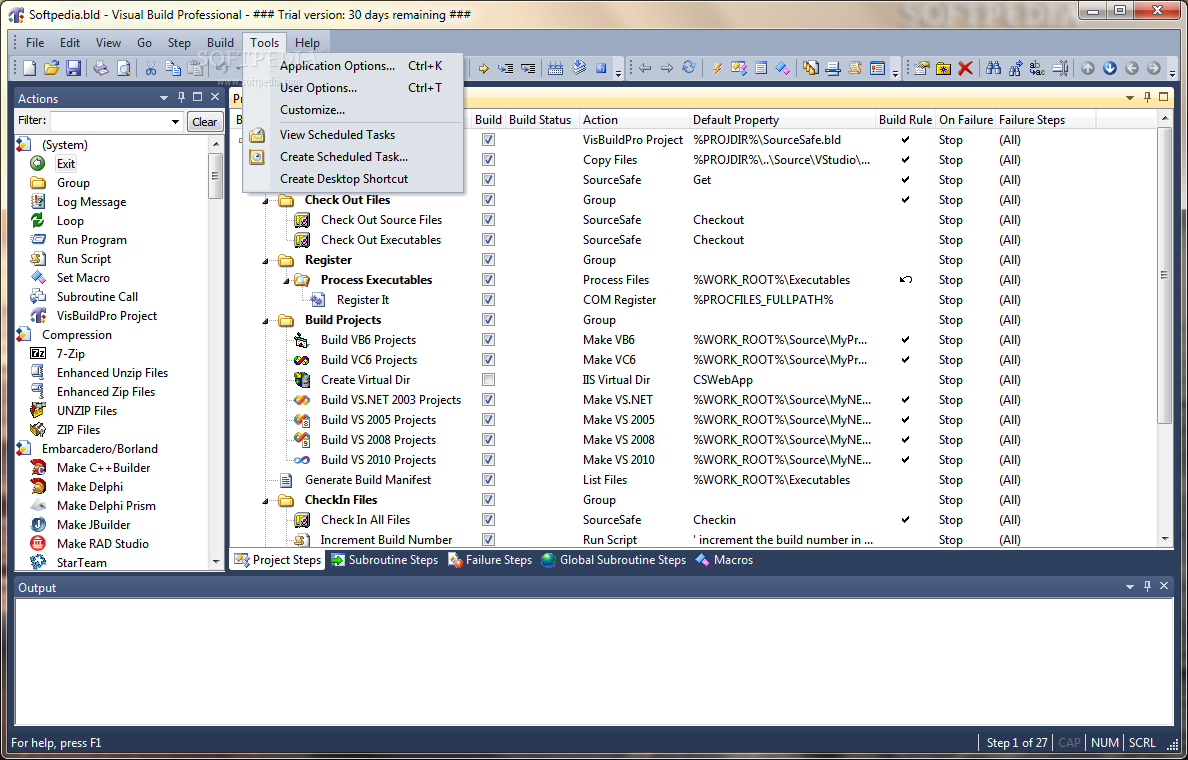The image size is (1188, 760).
Task: Click the lightning bolt toolbar icon
Action: [716, 68]
